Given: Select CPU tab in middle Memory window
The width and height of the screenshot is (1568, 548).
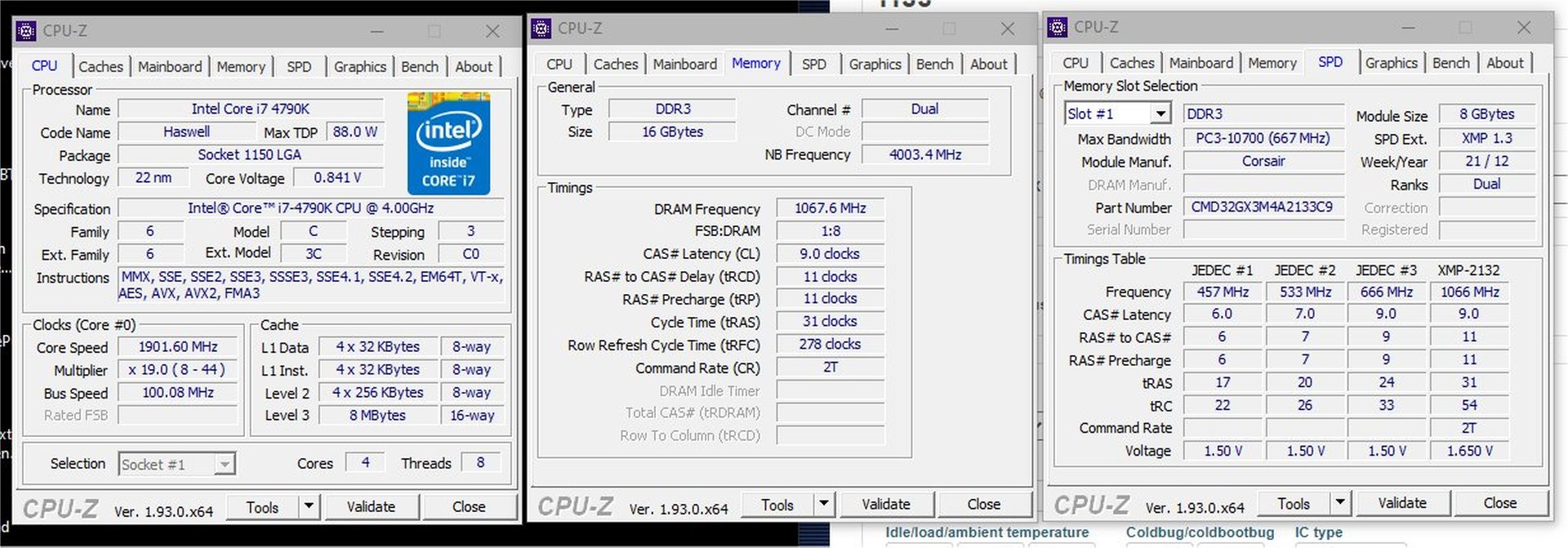Looking at the screenshot, I should coord(559,65).
